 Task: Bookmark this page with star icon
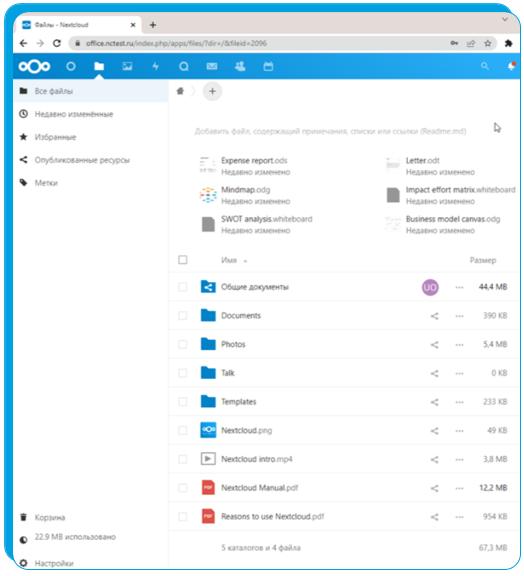pos(488,43)
